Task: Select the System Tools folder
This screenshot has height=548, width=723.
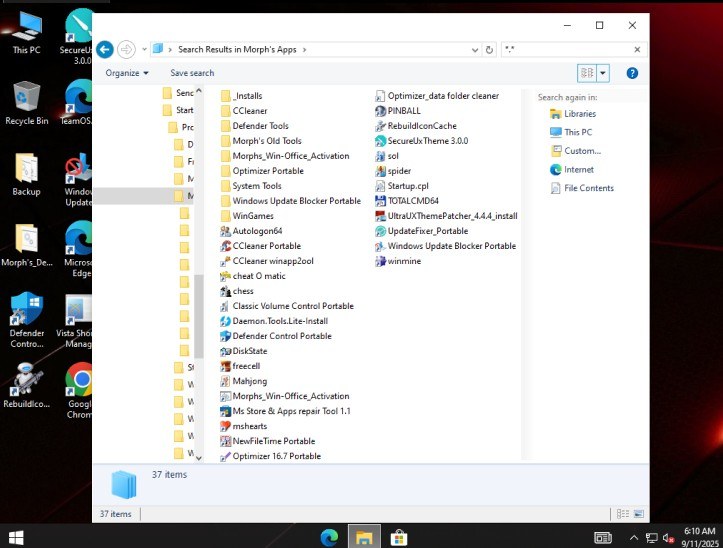Action: pyautogui.click(x=251, y=186)
